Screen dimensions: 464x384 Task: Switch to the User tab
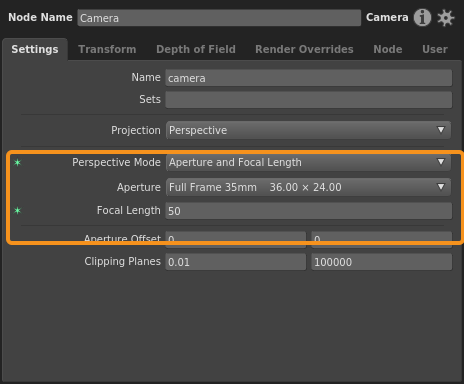click(435, 49)
